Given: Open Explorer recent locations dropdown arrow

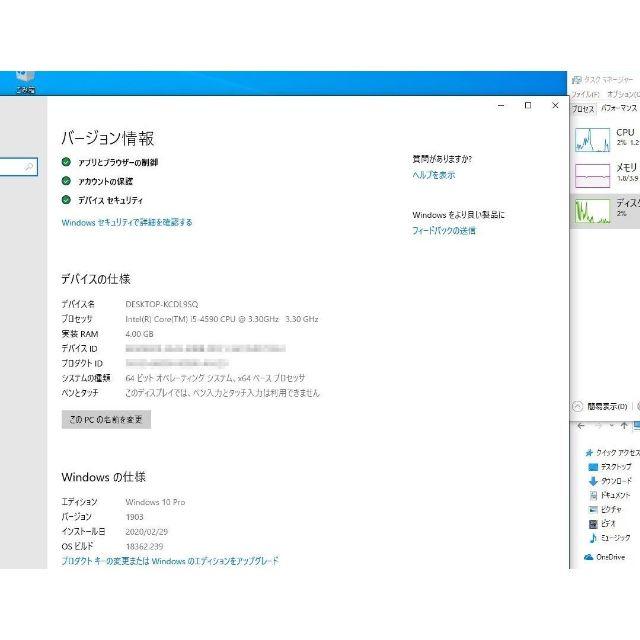Looking at the screenshot, I should (x=611, y=426).
